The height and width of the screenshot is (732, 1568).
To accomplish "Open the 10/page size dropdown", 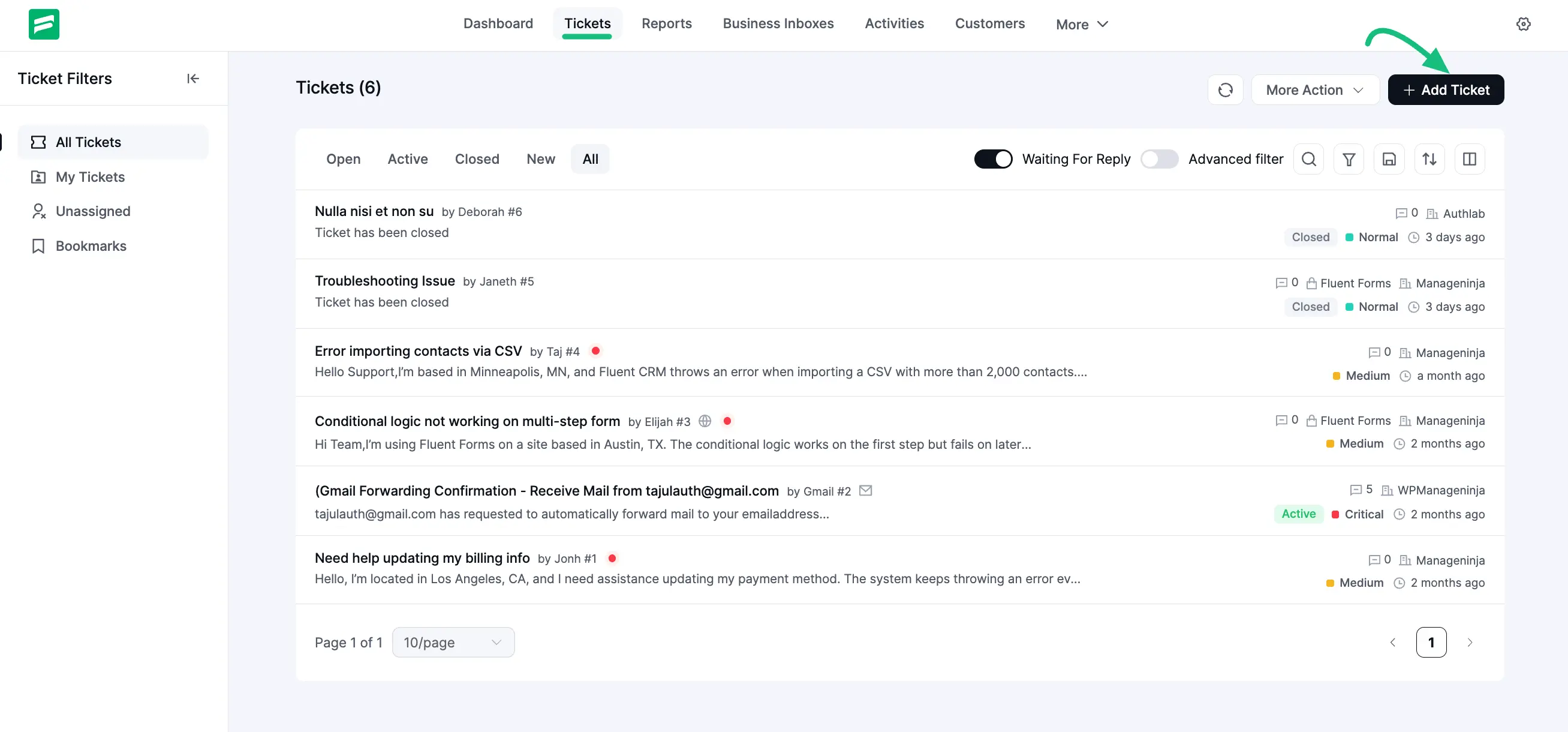I will coord(453,643).
